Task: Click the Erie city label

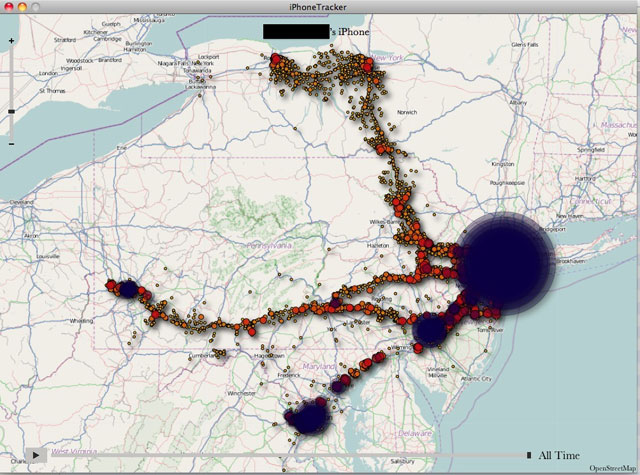Action: click(122, 147)
